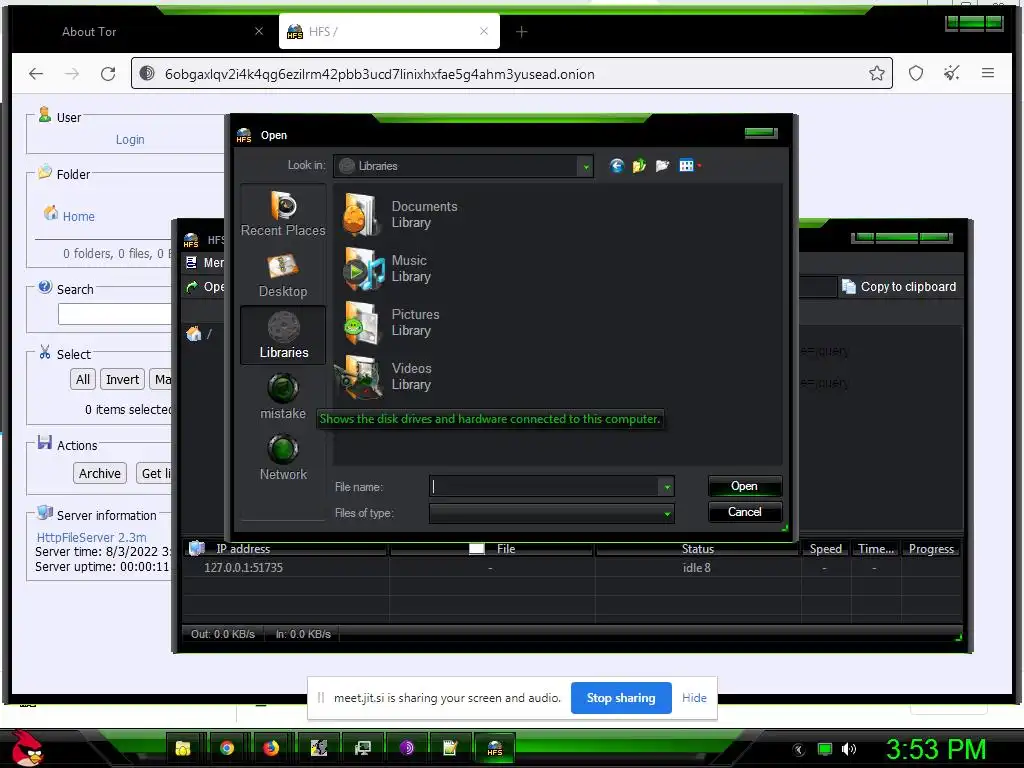Close the About Tor tab
The image size is (1024, 768).
pyautogui.click(x=259, y=31)
